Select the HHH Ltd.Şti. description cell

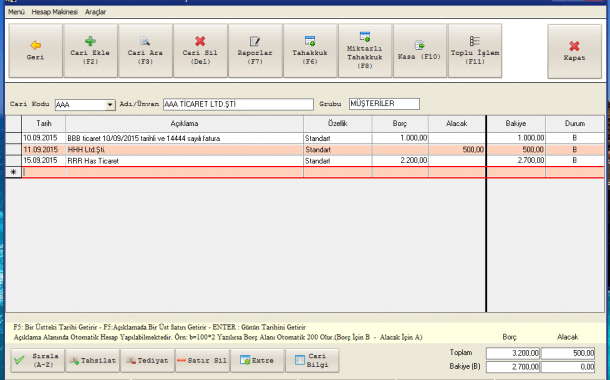coord(184,150)
